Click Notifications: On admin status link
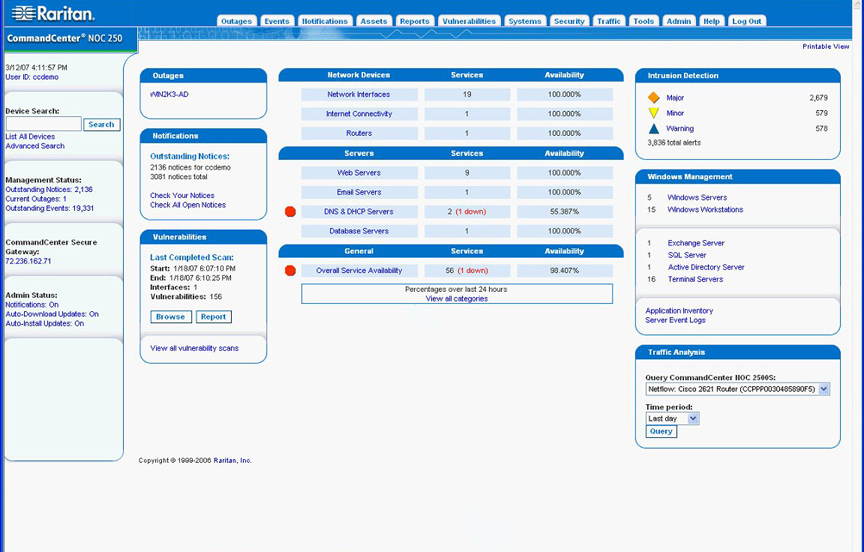The width and height of the screenshot is (864, 552). (32, 305)
